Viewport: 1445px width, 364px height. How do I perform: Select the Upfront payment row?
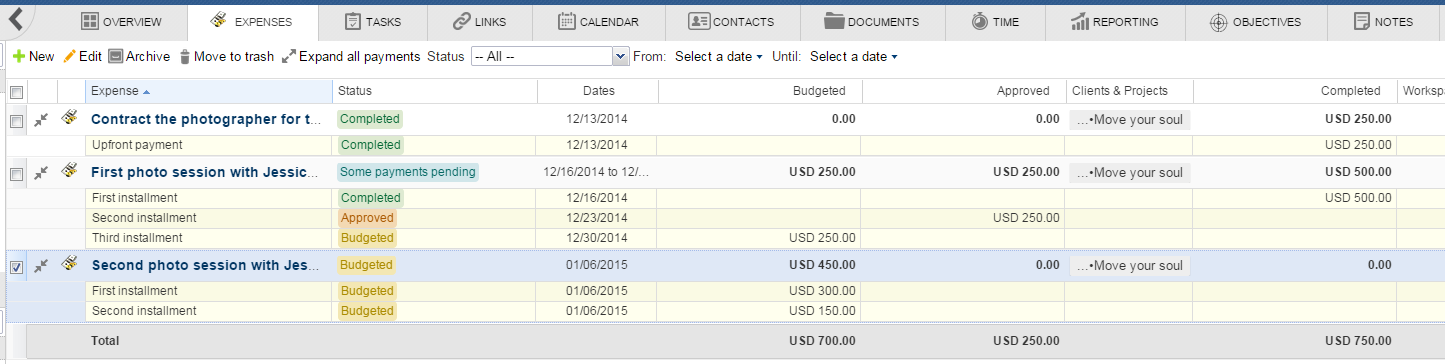tap(725, 145)
